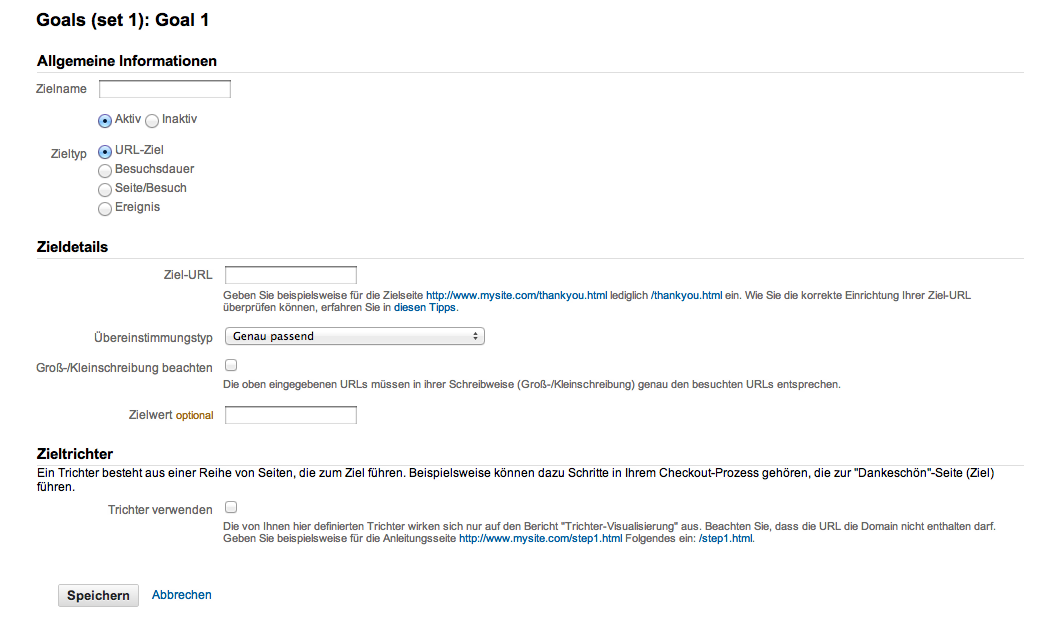Choose URL-Ziel as goal type

[x=105, y=151]
